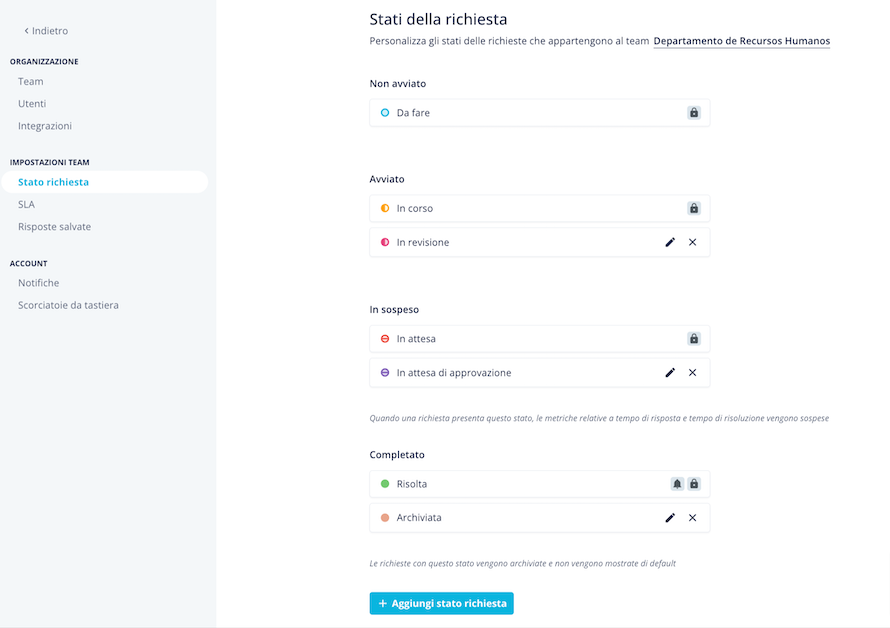This screenshot has height=628, width=890.
Task: Open Risposte salvate settings
Action: [54, 227]
